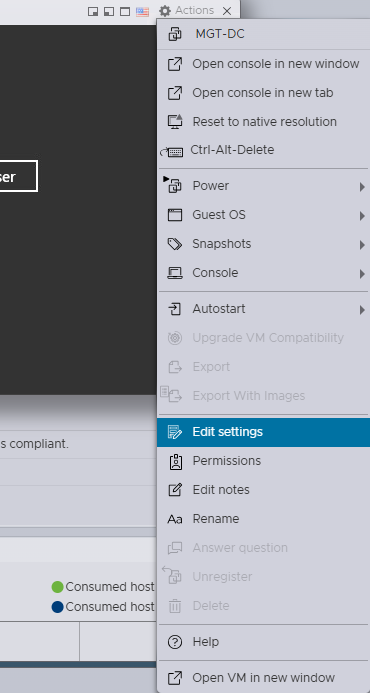370x693 pixels.
Task: Close the console window with X
Action: click(x=227, y=11)
